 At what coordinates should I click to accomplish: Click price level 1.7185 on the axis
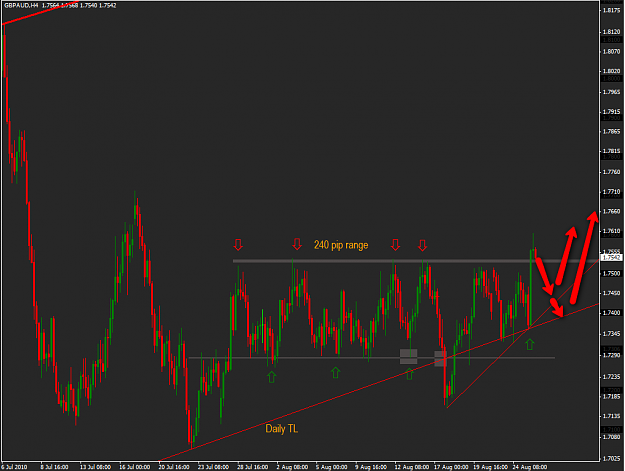coord(611,397)
